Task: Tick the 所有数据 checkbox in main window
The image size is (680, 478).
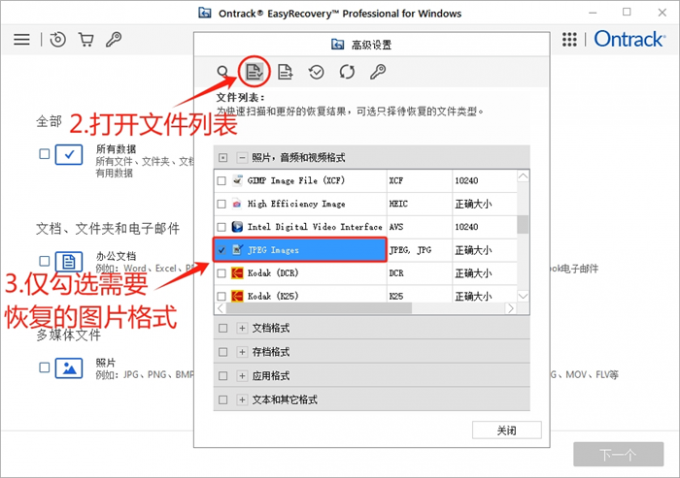Action: pyautogui.click(x=44, y=154)
